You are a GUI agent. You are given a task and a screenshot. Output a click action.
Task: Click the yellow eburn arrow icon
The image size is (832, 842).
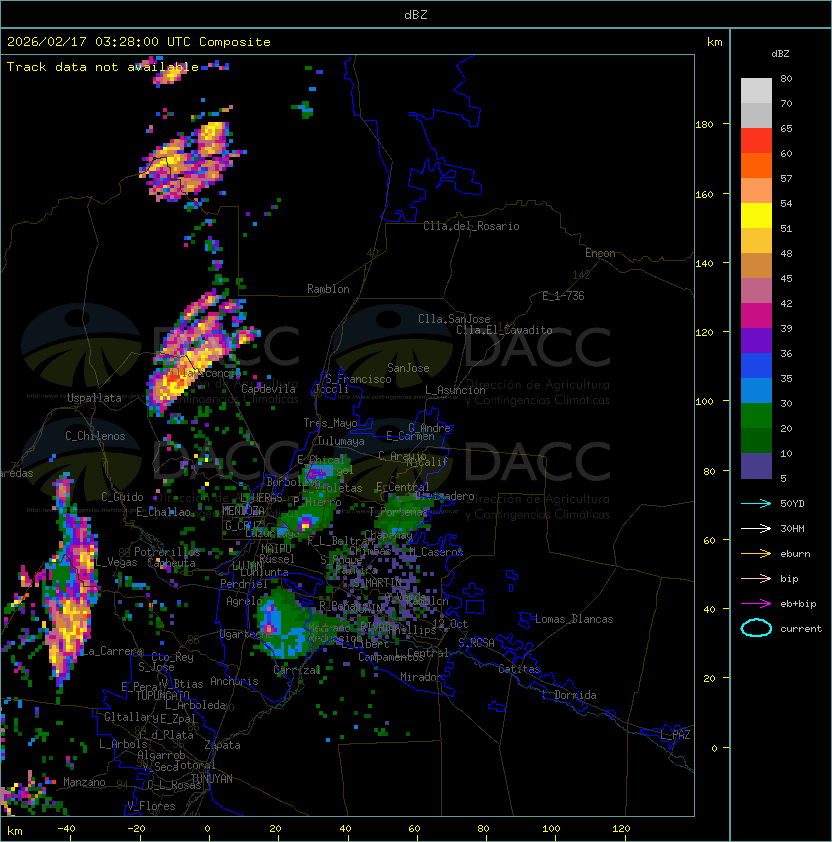756,553
